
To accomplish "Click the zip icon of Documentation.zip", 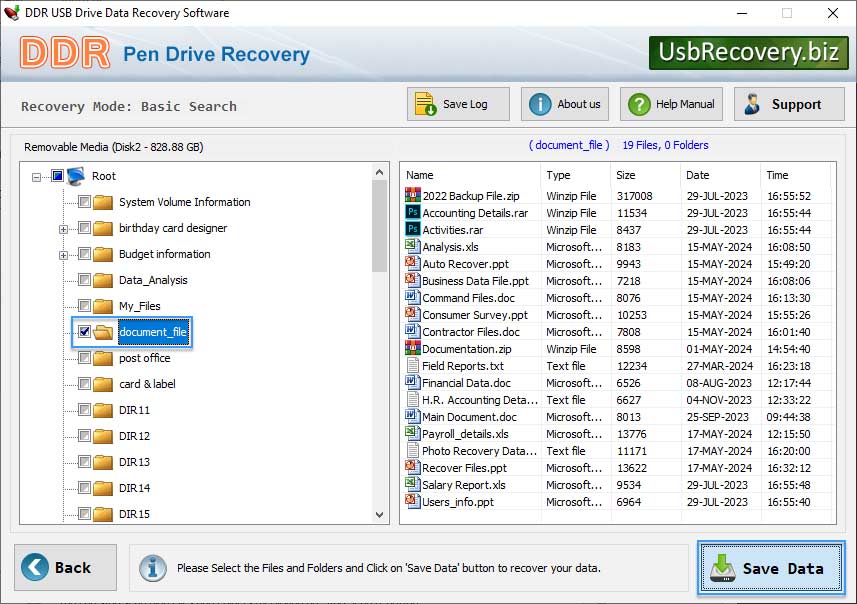I will pyautogui.click(x=413, y=347).
